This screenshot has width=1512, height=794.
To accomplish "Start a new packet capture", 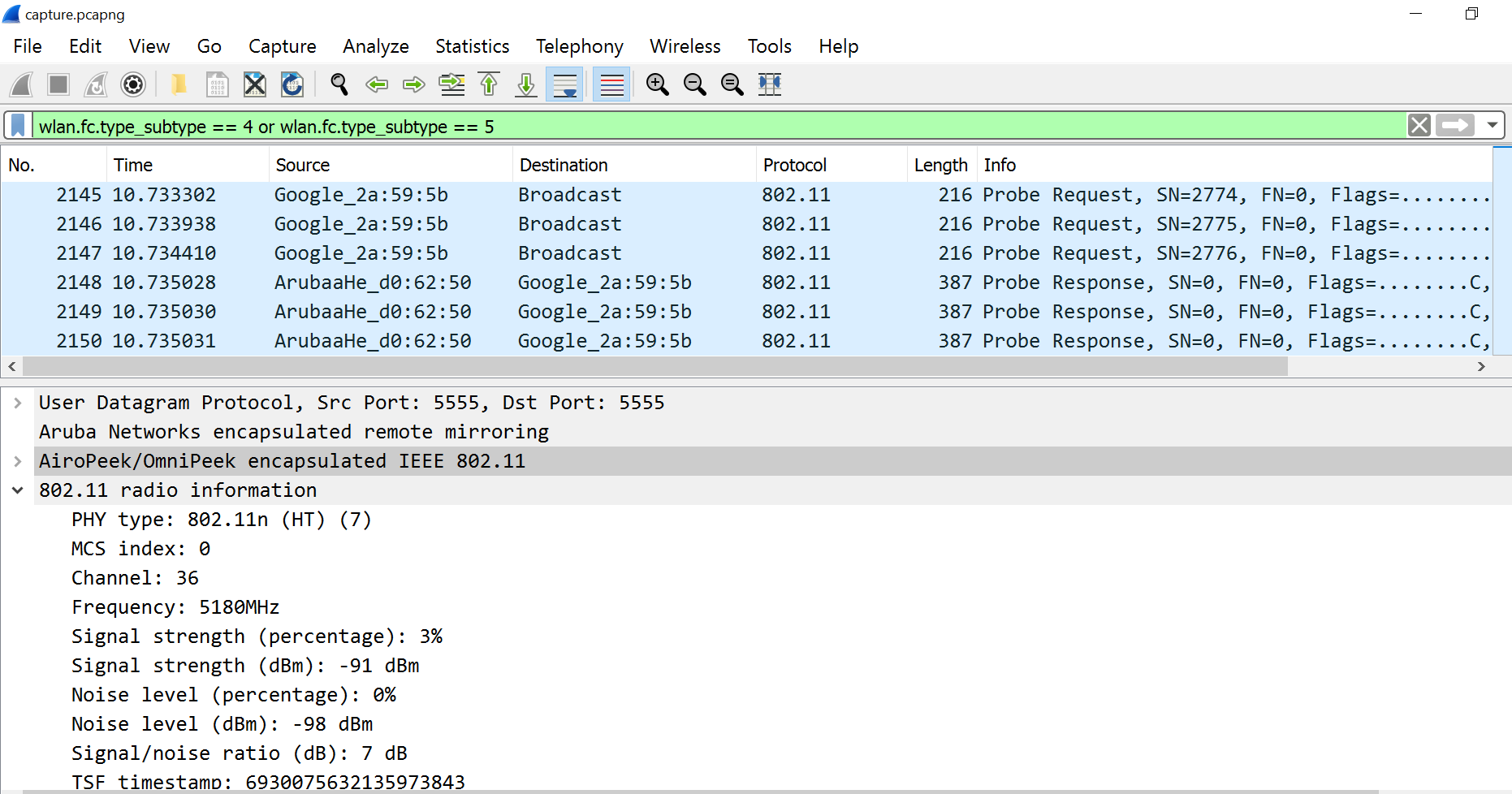I will click(21, 84).
